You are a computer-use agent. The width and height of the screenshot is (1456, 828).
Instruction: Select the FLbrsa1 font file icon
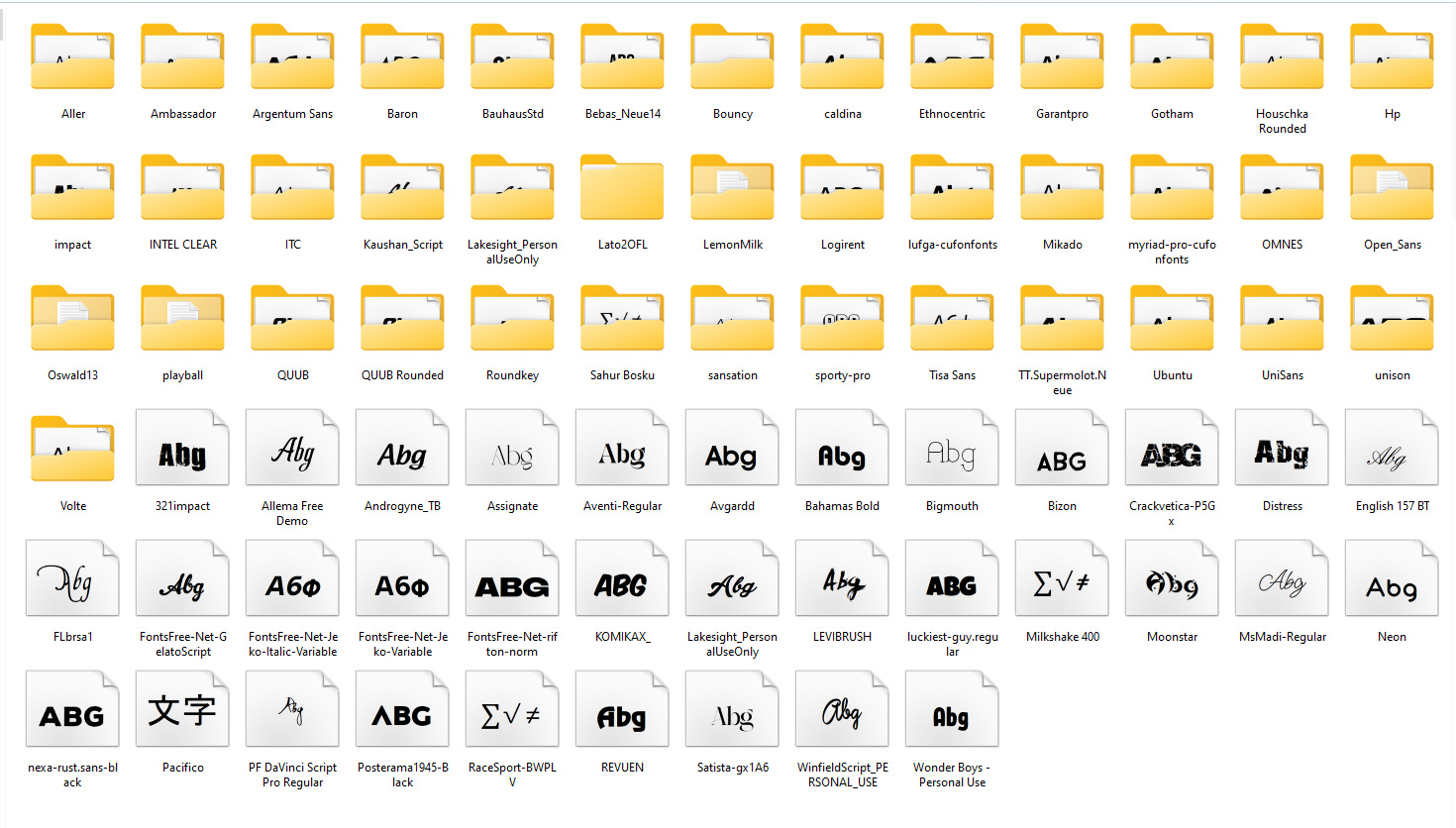pos(72,578)
